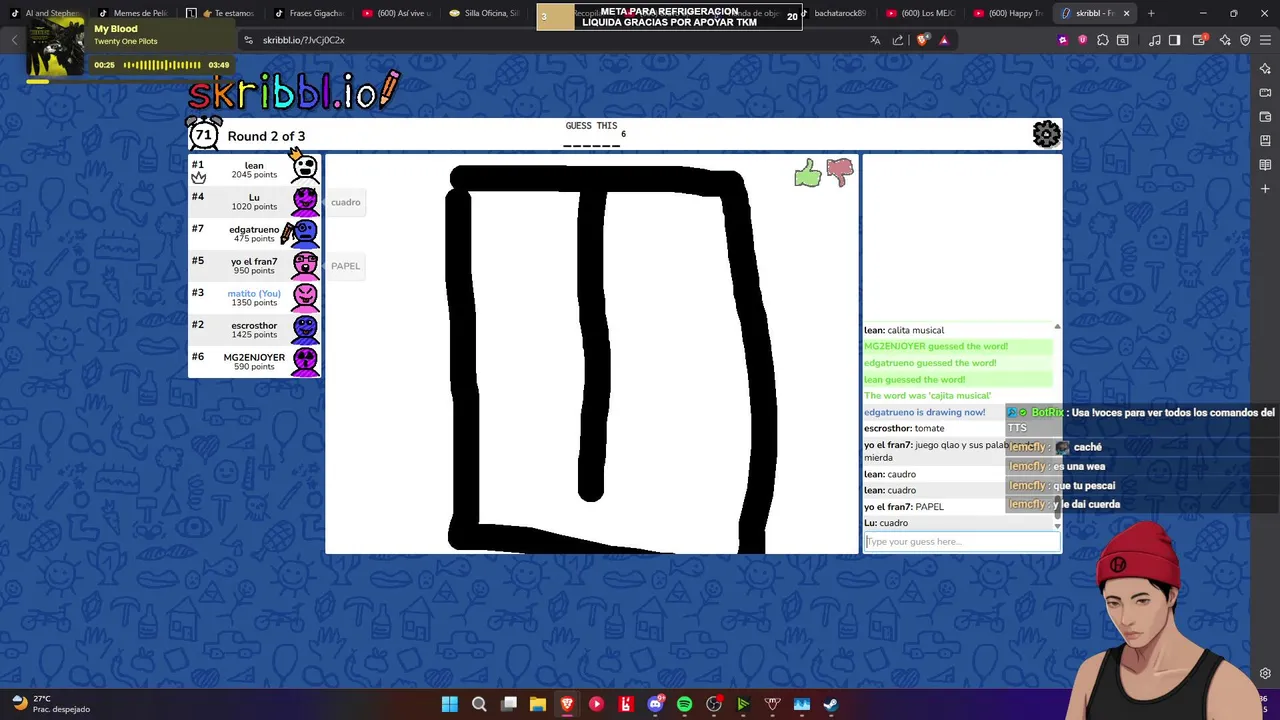Click the skribbl.io address bar URL
Viewport: 1280px width, 720px height.
point(304,40)
